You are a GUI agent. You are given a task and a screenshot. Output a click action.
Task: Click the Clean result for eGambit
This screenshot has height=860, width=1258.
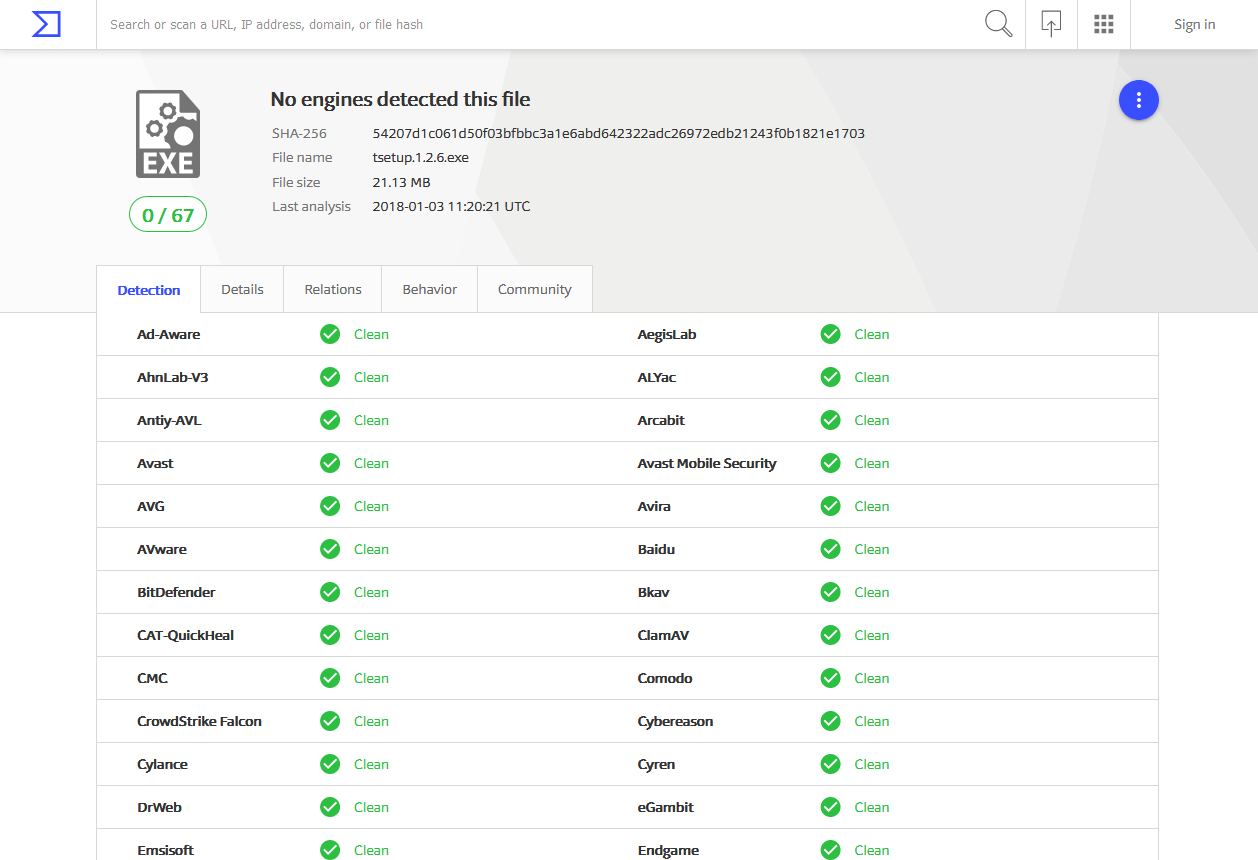tap(872, 807)
